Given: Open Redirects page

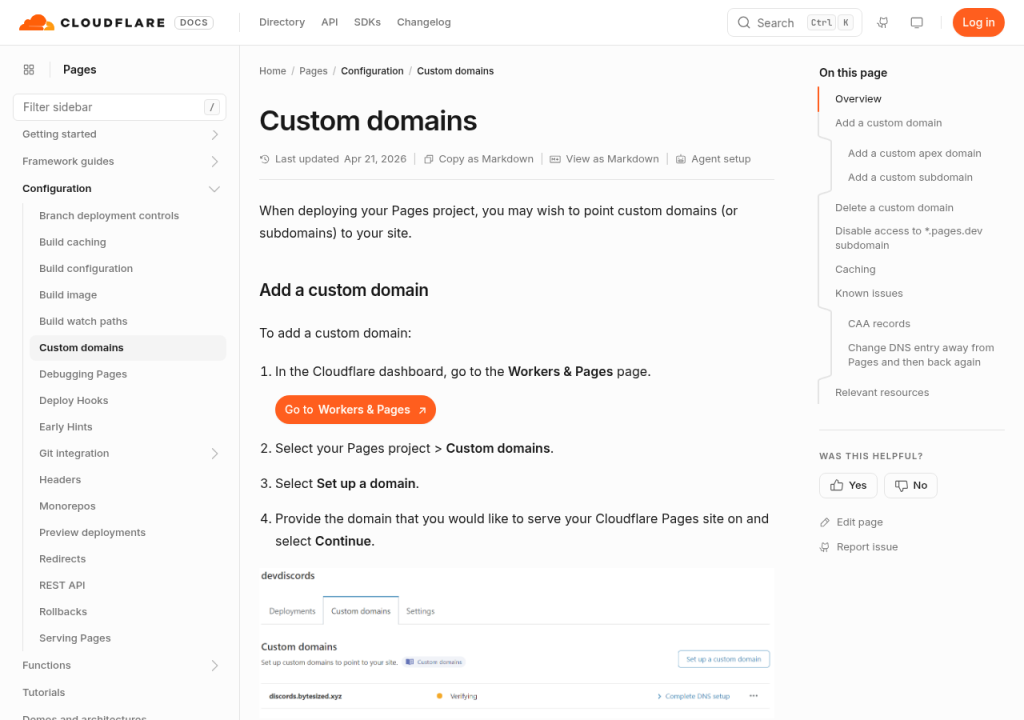Looking at the screenshot, I should (x=63, y=559).
